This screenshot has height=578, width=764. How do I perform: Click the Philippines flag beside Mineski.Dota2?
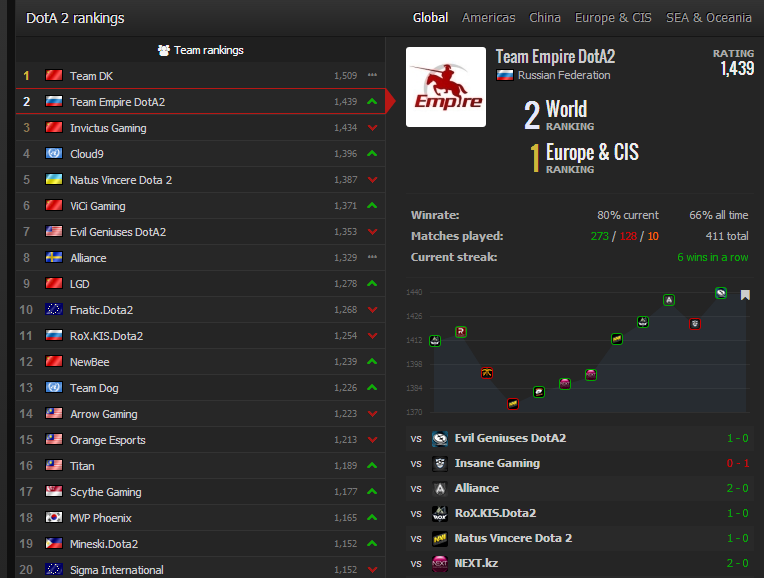(x=54, y=543)
